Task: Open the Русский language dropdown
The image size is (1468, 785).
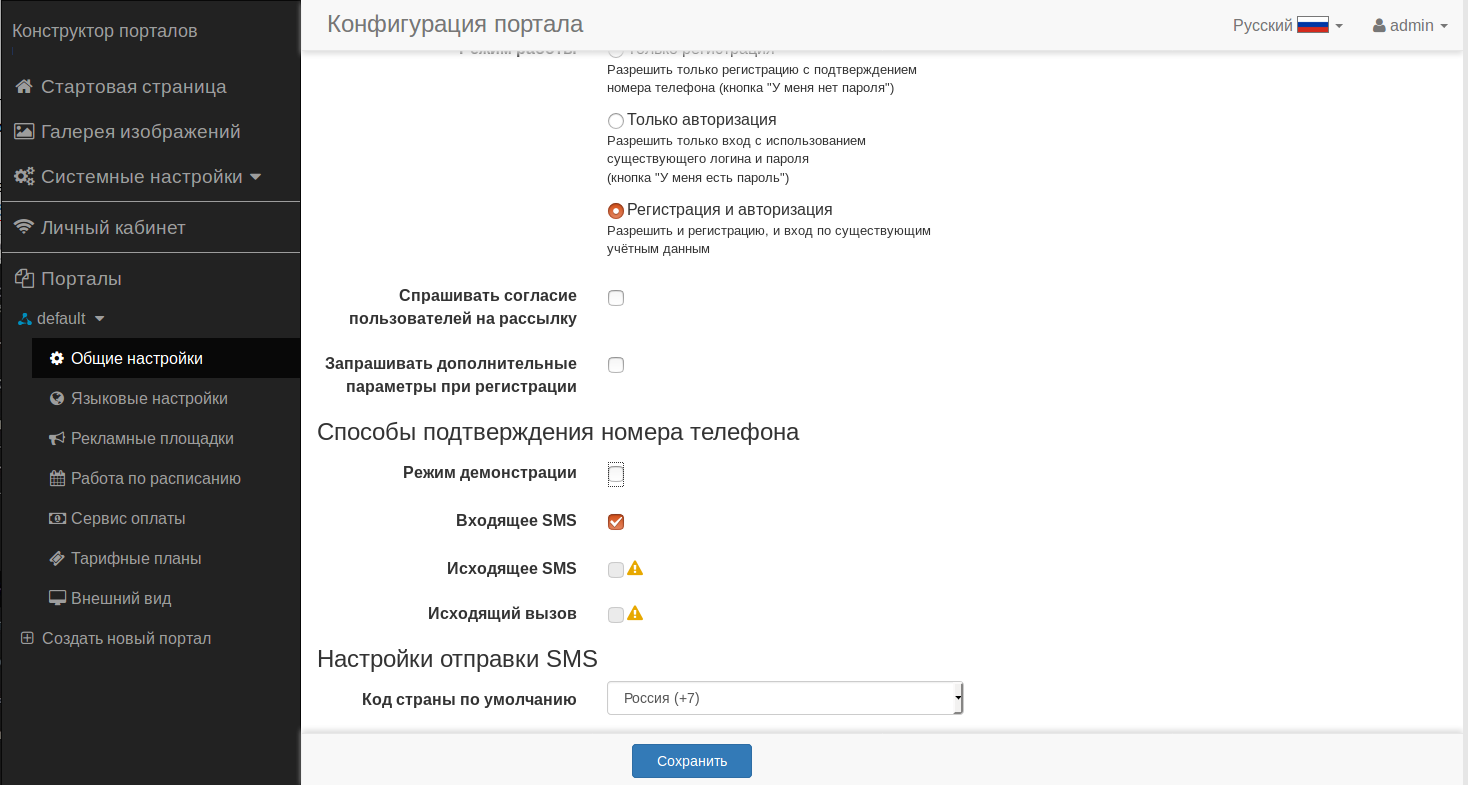Action: pyautogui.click(x=1287, y=26)
